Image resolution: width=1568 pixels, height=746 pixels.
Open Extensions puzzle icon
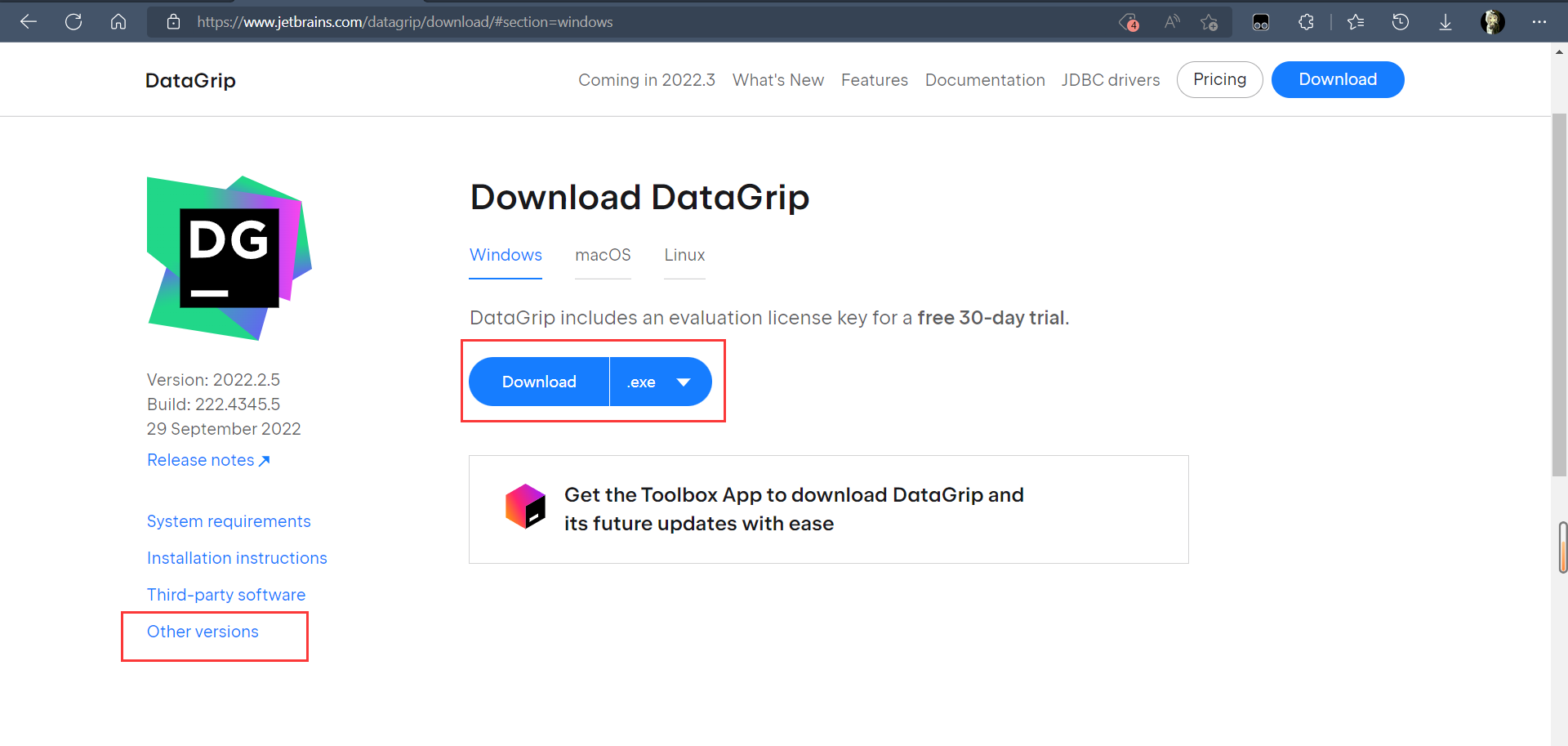1306,22
